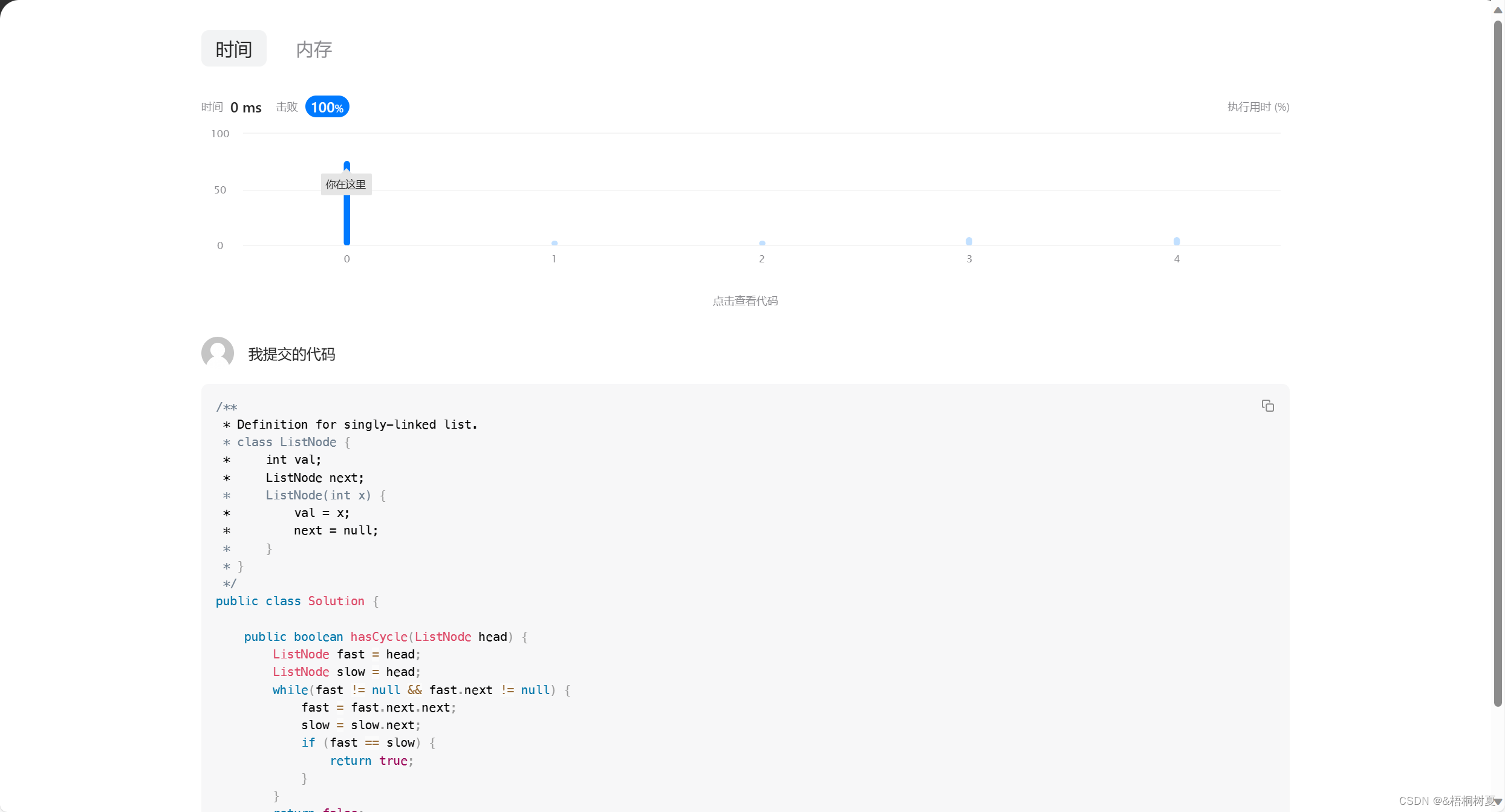The image size is (1505, 812).
Task: Click the 你在这里 tooltip label
Action: coord(346,184)
